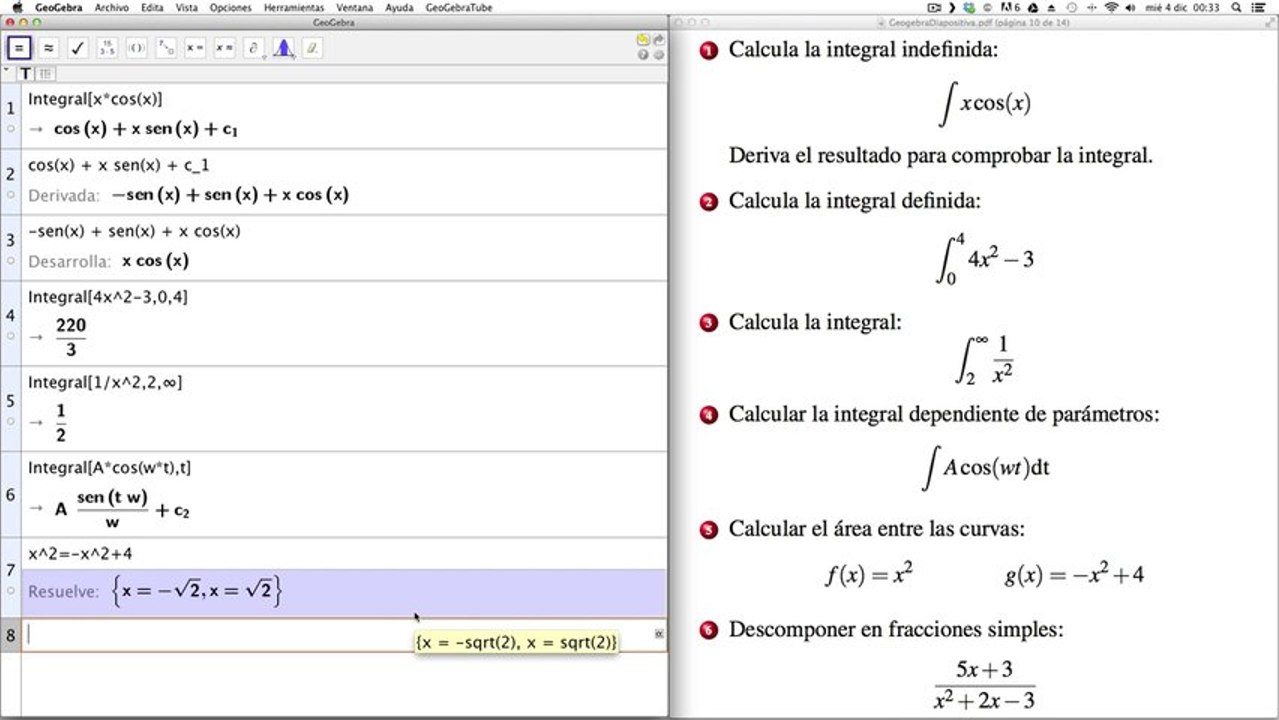Toggle the text mode T button

point(26,74)
